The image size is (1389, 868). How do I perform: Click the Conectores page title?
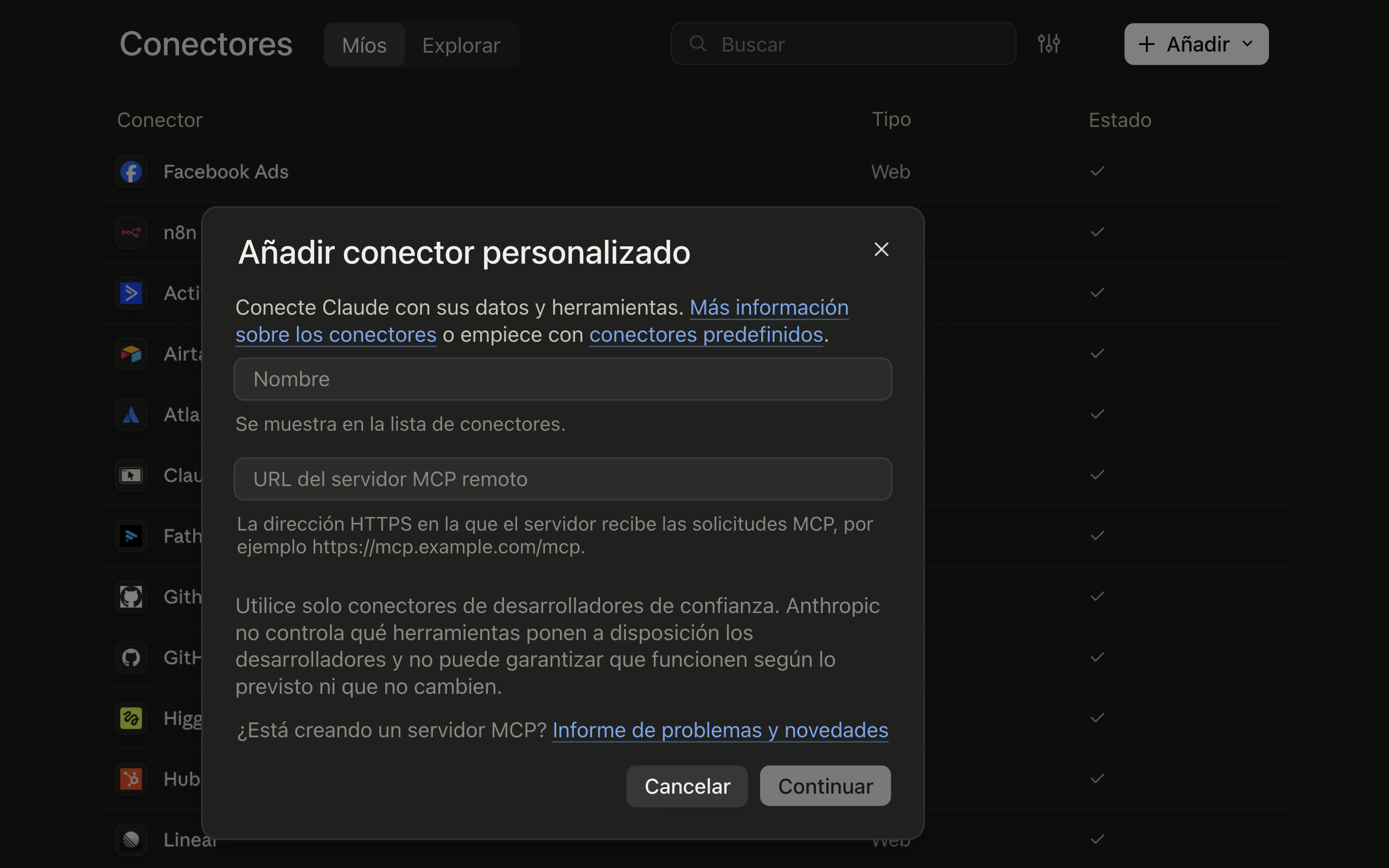206,44
